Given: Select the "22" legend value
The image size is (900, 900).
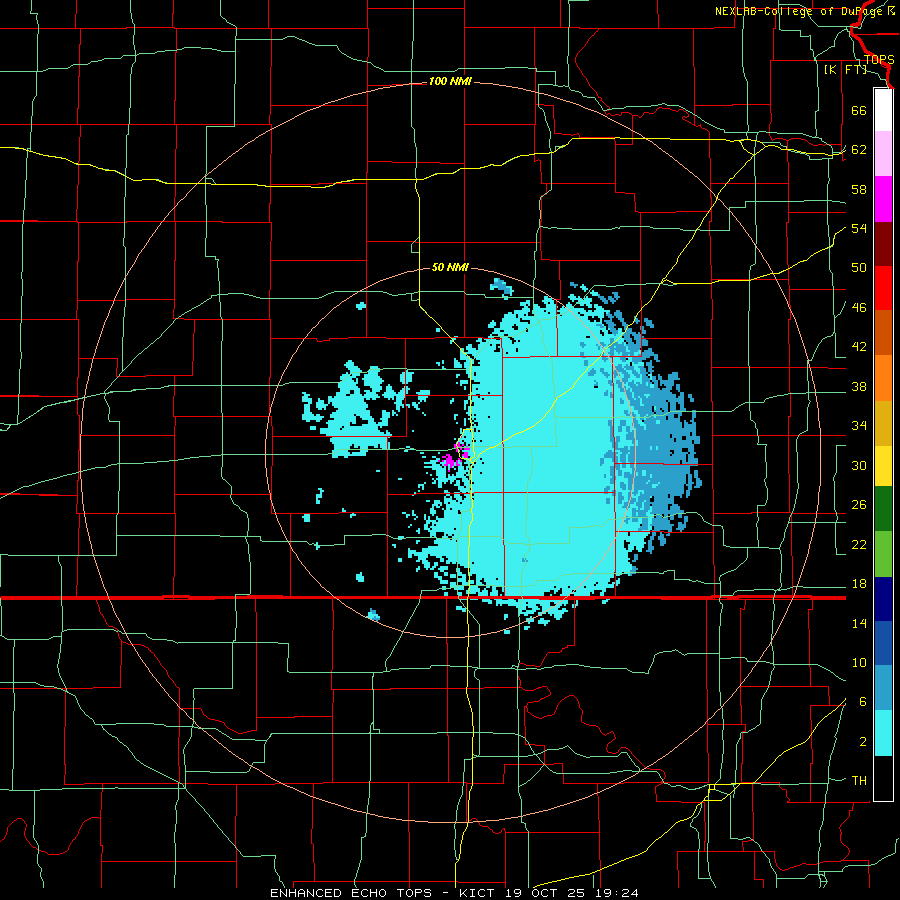Looking at the screenshot, I should point(859,545).
